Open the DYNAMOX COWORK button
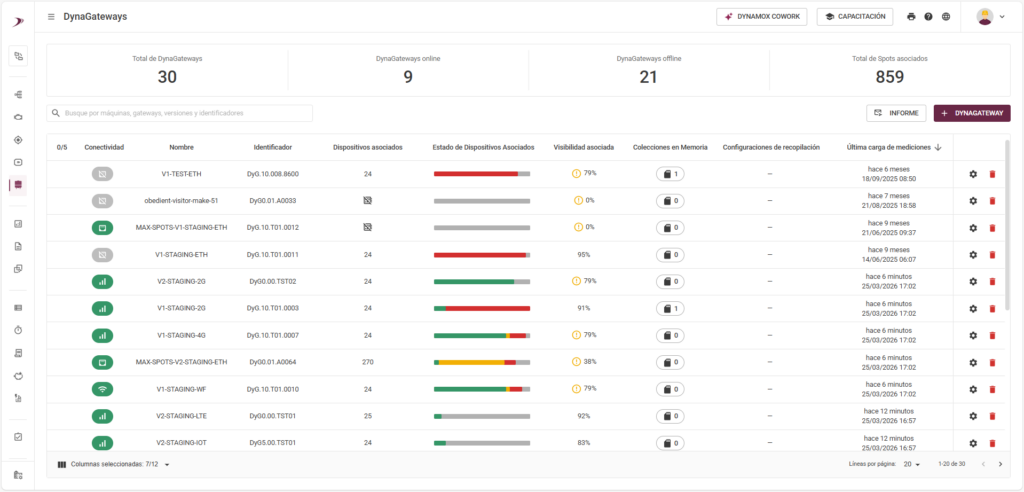 (x=762, y=17)
